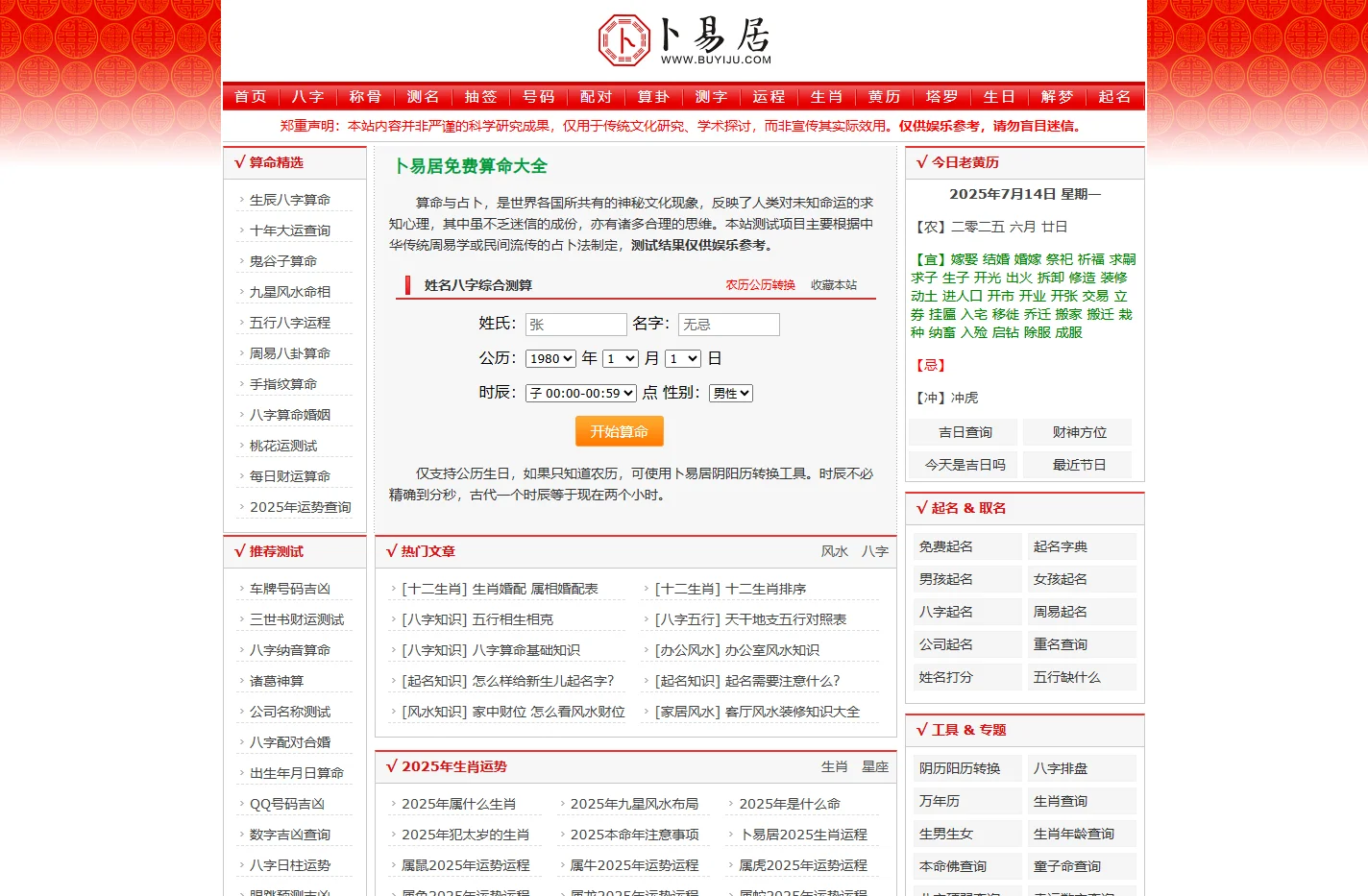Screen dimensions: 1368x896
Task: Click the 今天是吉日吗 button
Action: click(965, 465)
